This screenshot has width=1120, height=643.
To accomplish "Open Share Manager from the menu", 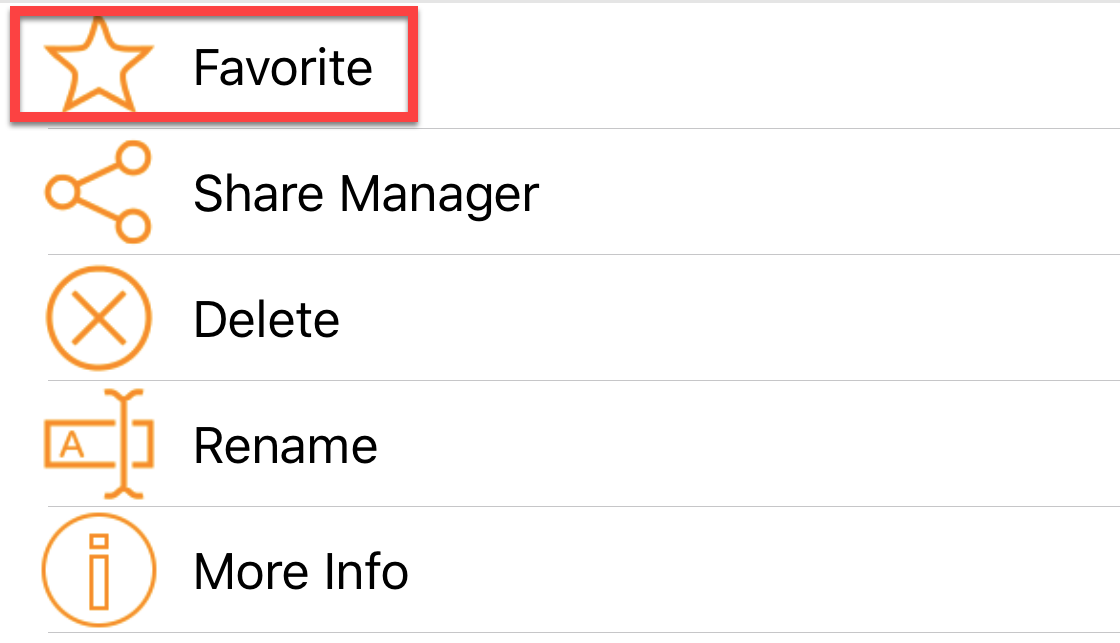I will 366,194.
